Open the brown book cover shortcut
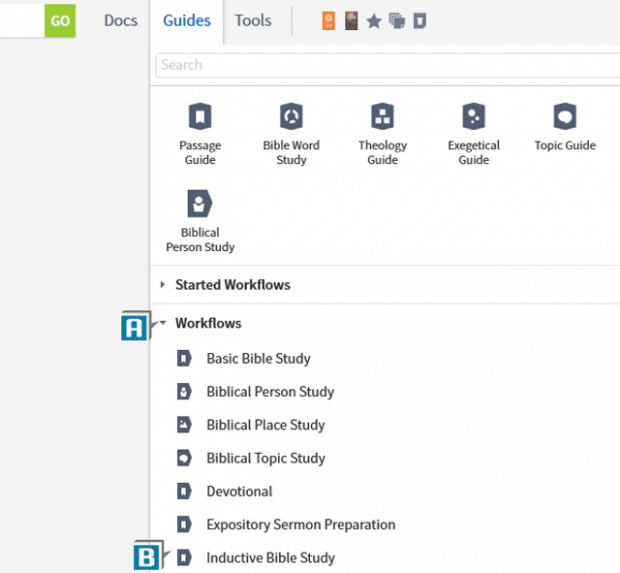The width and height of the screenshot is (620, 573). [x=351, y=21]
